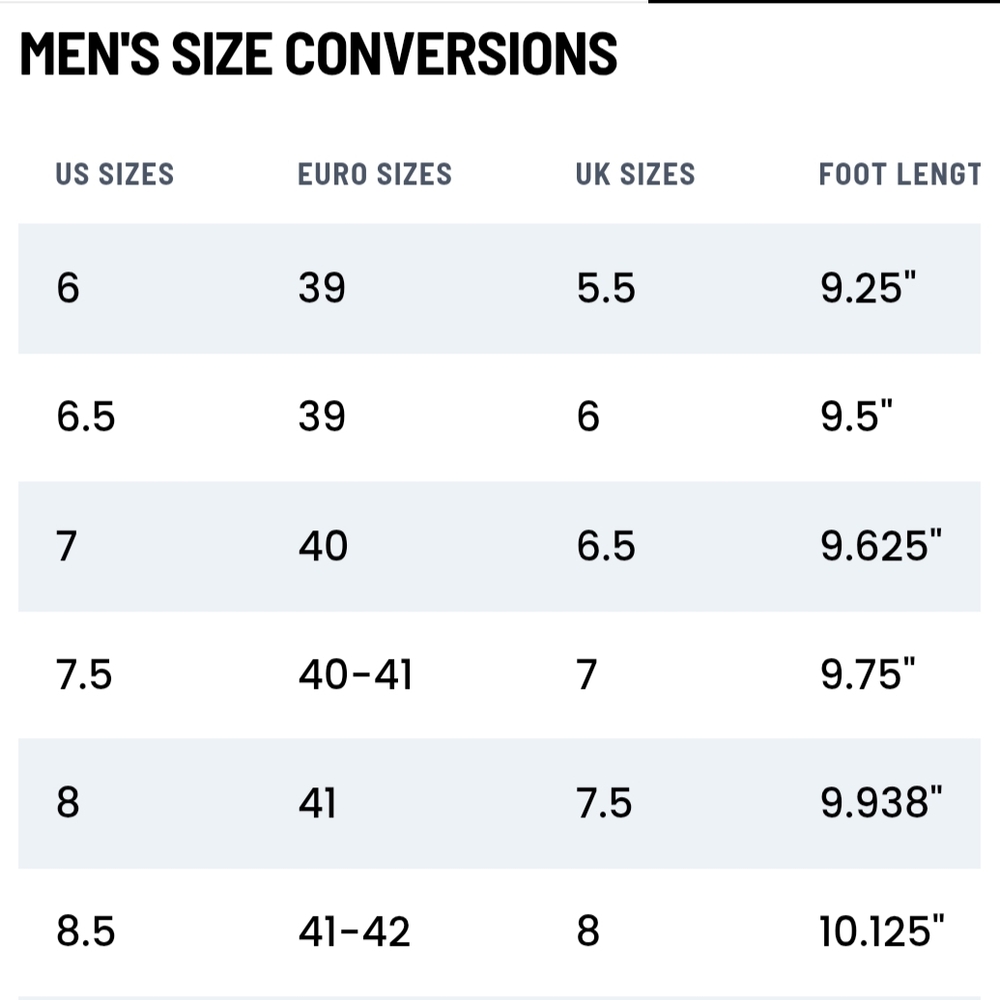Select the US size 6 cell
This screenshot has height=1000, width=1000.
68,288
